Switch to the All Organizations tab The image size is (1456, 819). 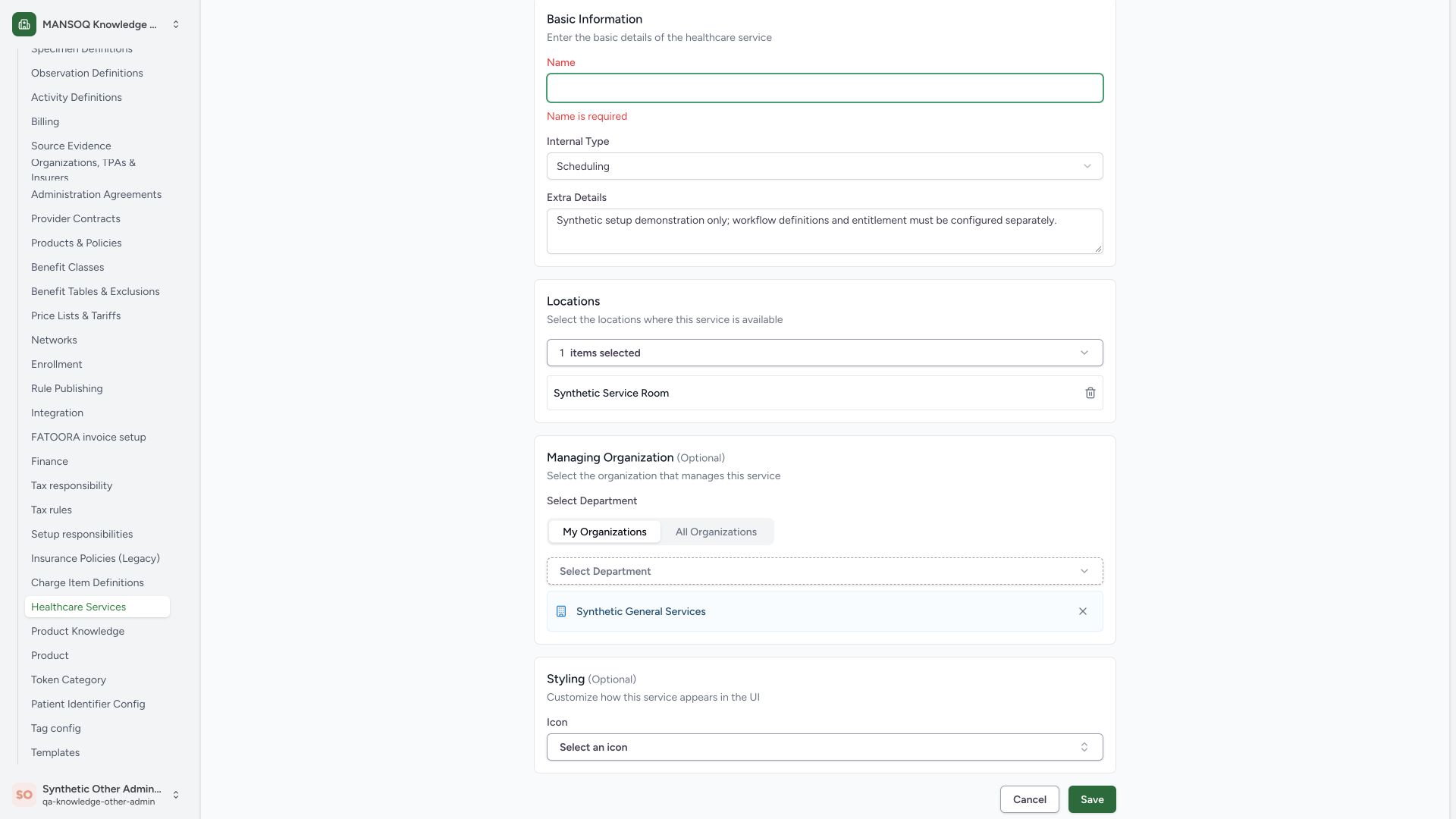(x=716, y=532)
